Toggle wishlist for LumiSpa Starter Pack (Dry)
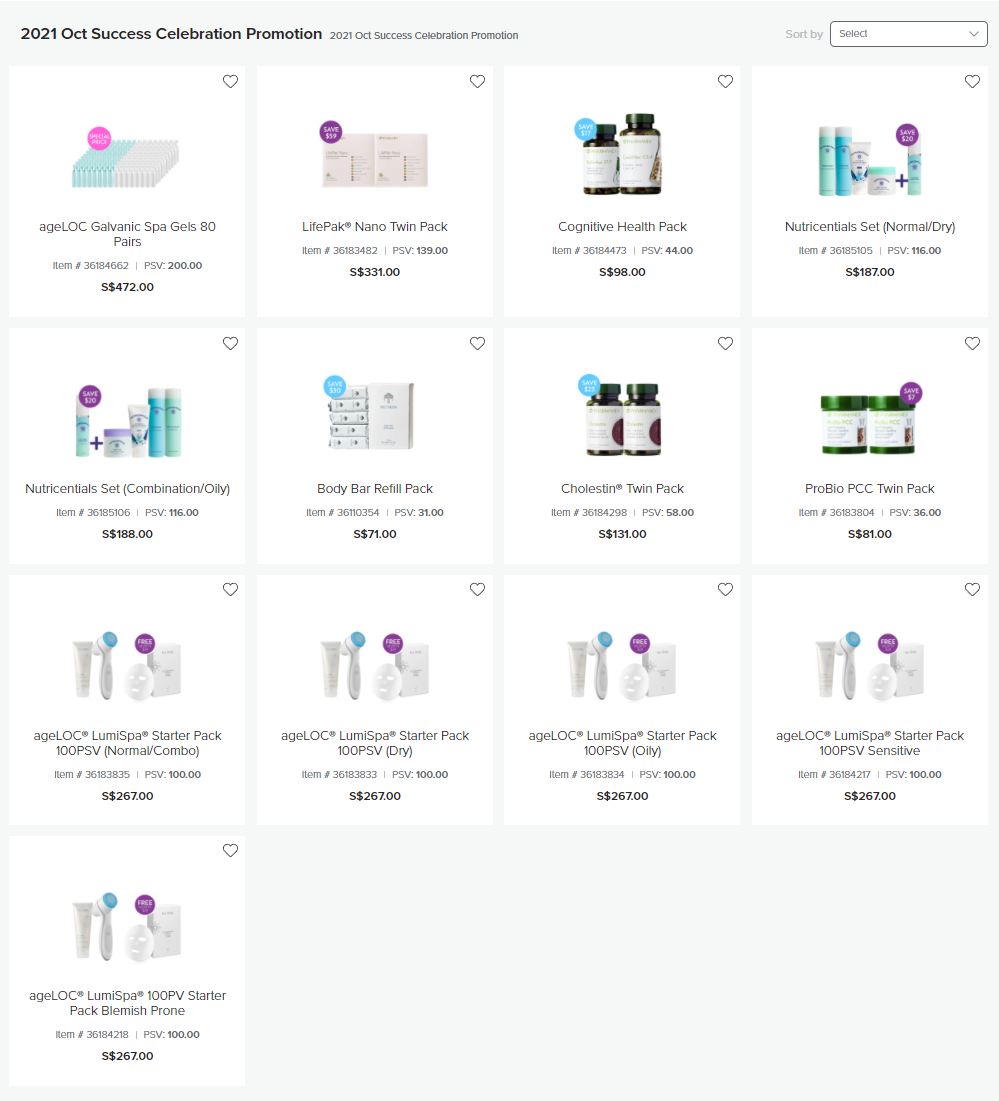This screenshot has width=999, height=1101. [x=477, y=590]
